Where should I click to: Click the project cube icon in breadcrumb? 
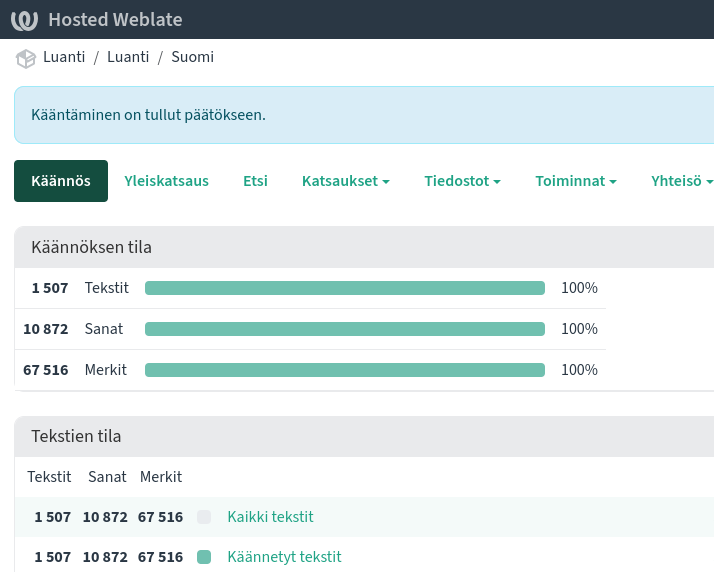[25, 58]
